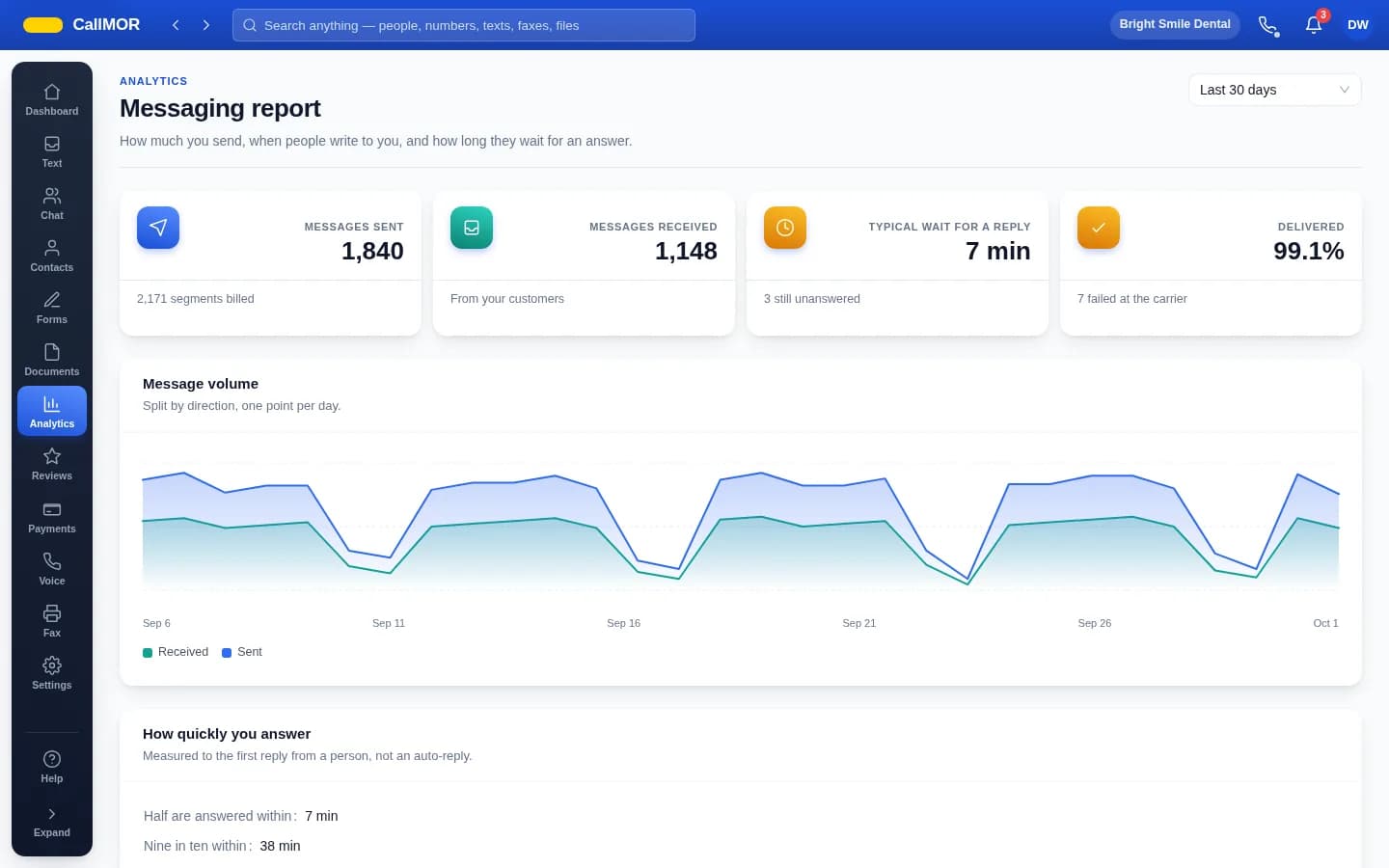Image resolution: width=1389 pixels, height=868 pixels.
Task: Go to Text messages section
Action: click(52, 151)
